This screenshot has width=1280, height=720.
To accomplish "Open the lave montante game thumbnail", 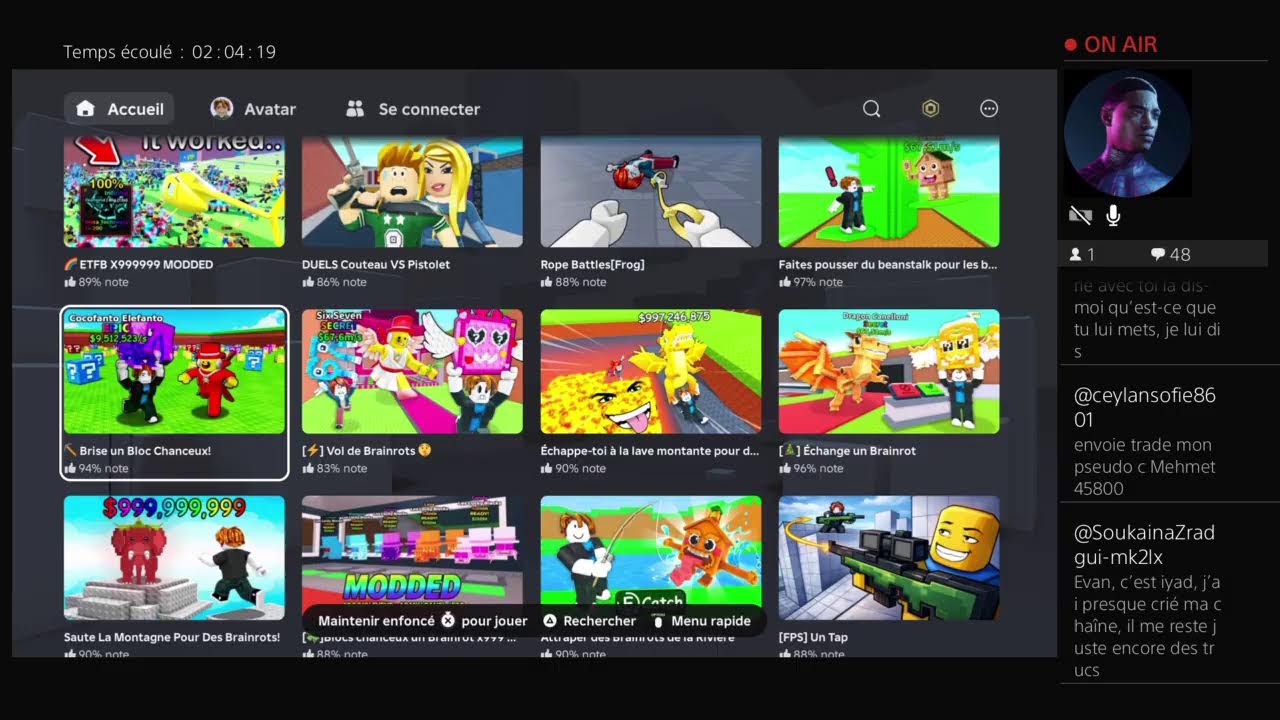I will 651,371.
